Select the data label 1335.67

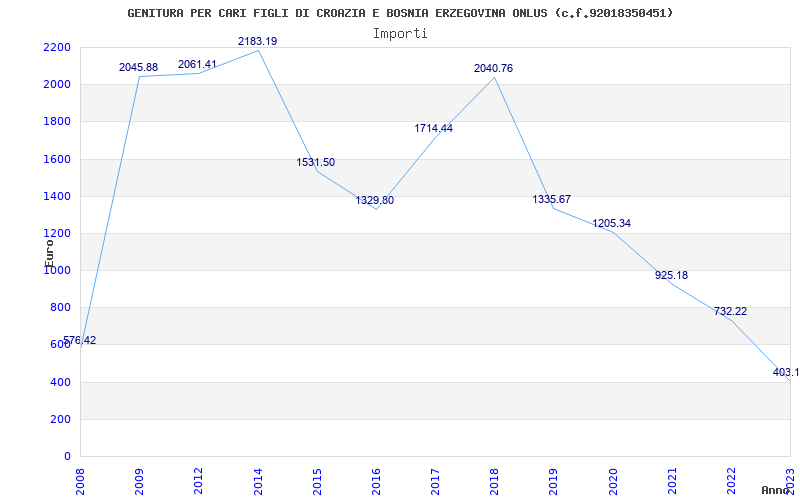click(552, 199)
